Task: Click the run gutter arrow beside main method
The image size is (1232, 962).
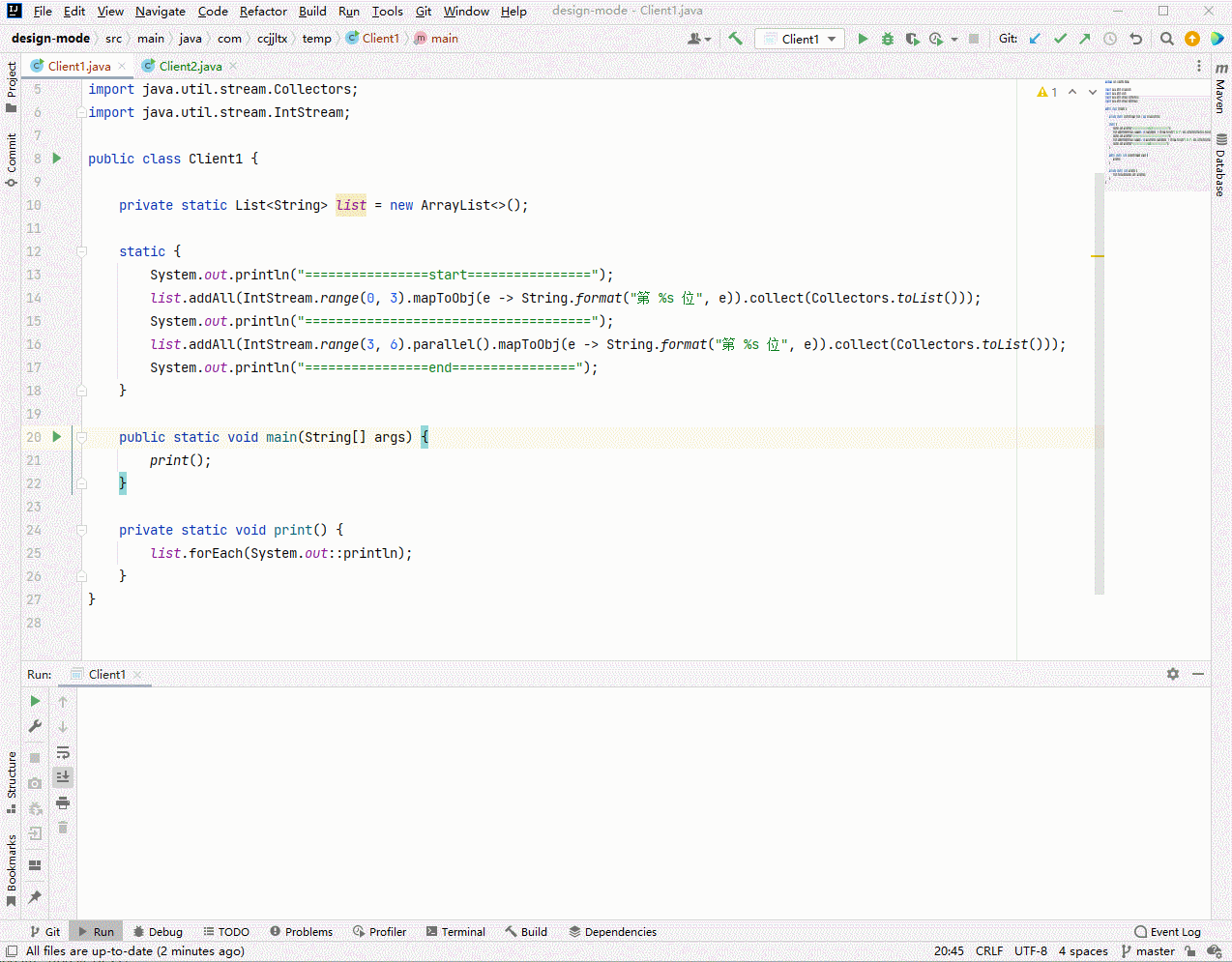Action: (57, 437)
